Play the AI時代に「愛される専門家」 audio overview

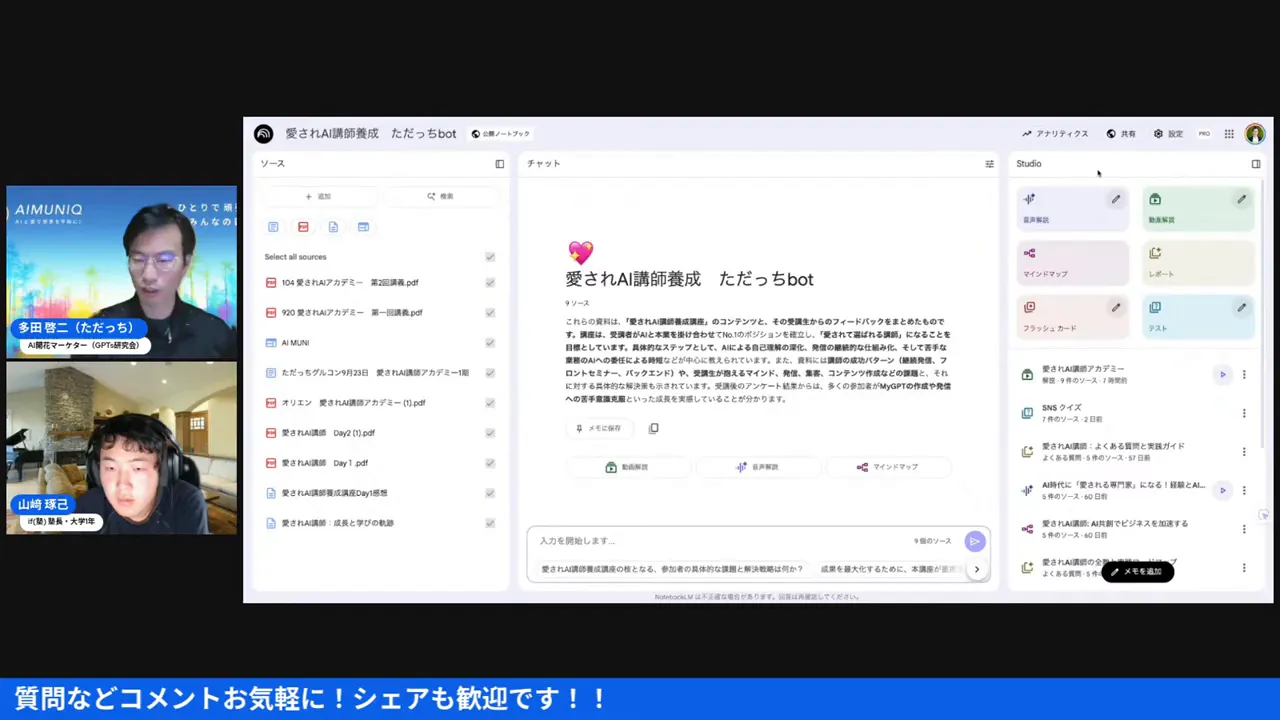point(1222,490)
